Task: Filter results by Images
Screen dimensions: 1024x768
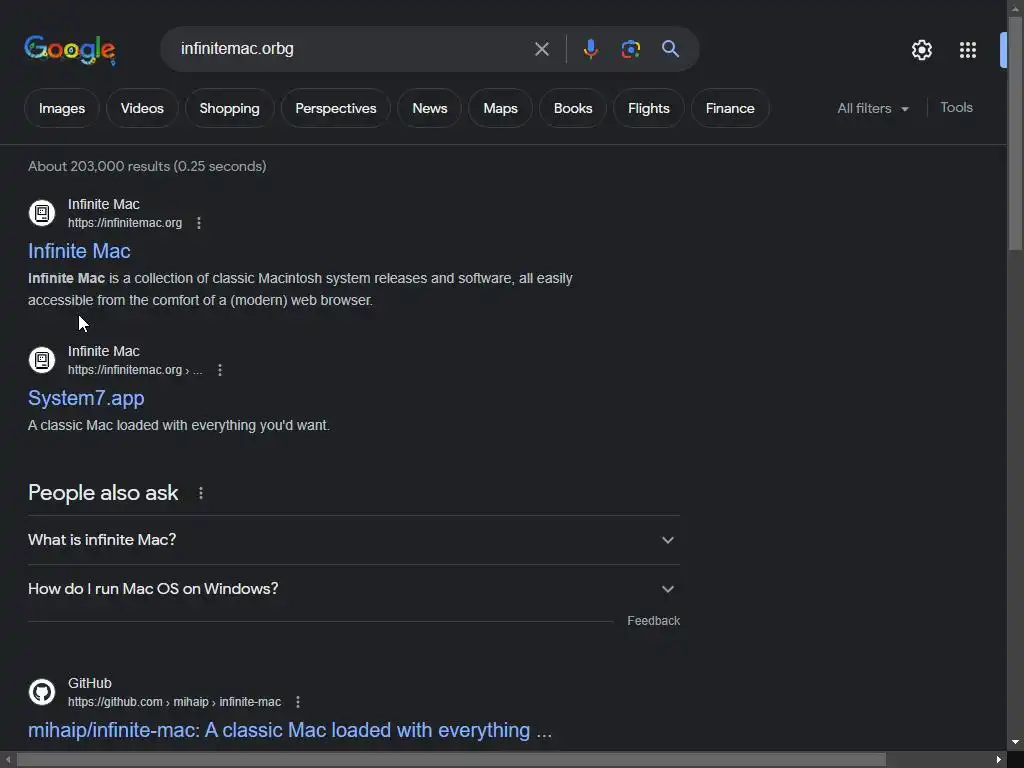Action: 62,108
